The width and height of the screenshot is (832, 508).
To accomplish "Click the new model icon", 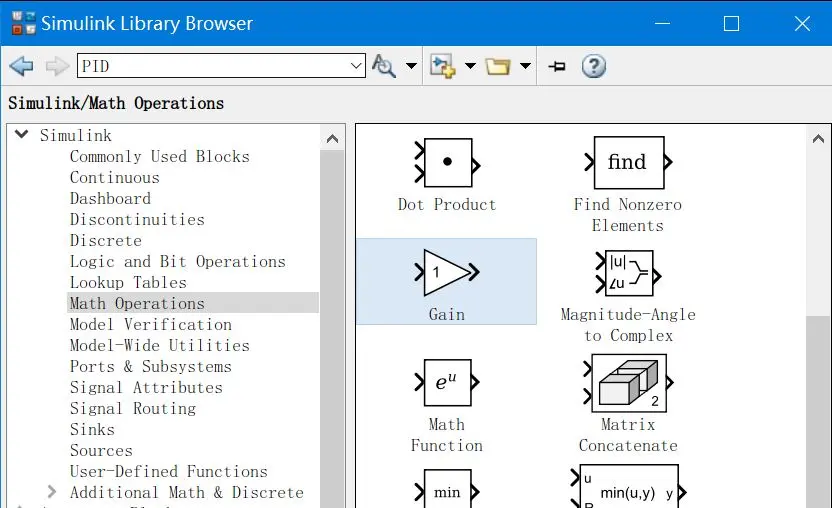I will pos(443,66).
